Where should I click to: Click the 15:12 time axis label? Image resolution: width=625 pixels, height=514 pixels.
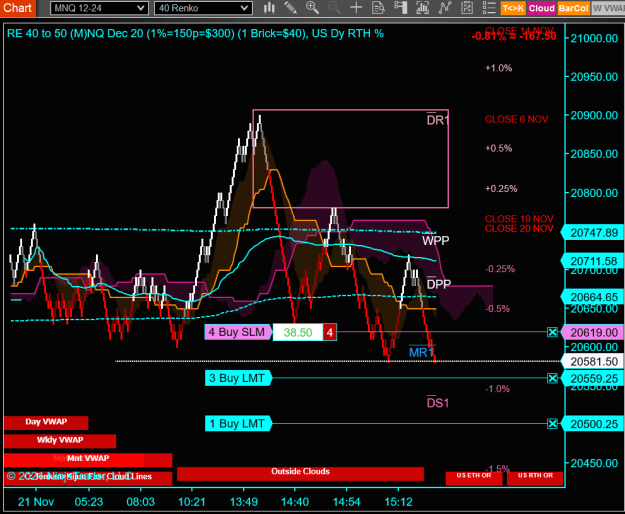click(399, 502)
